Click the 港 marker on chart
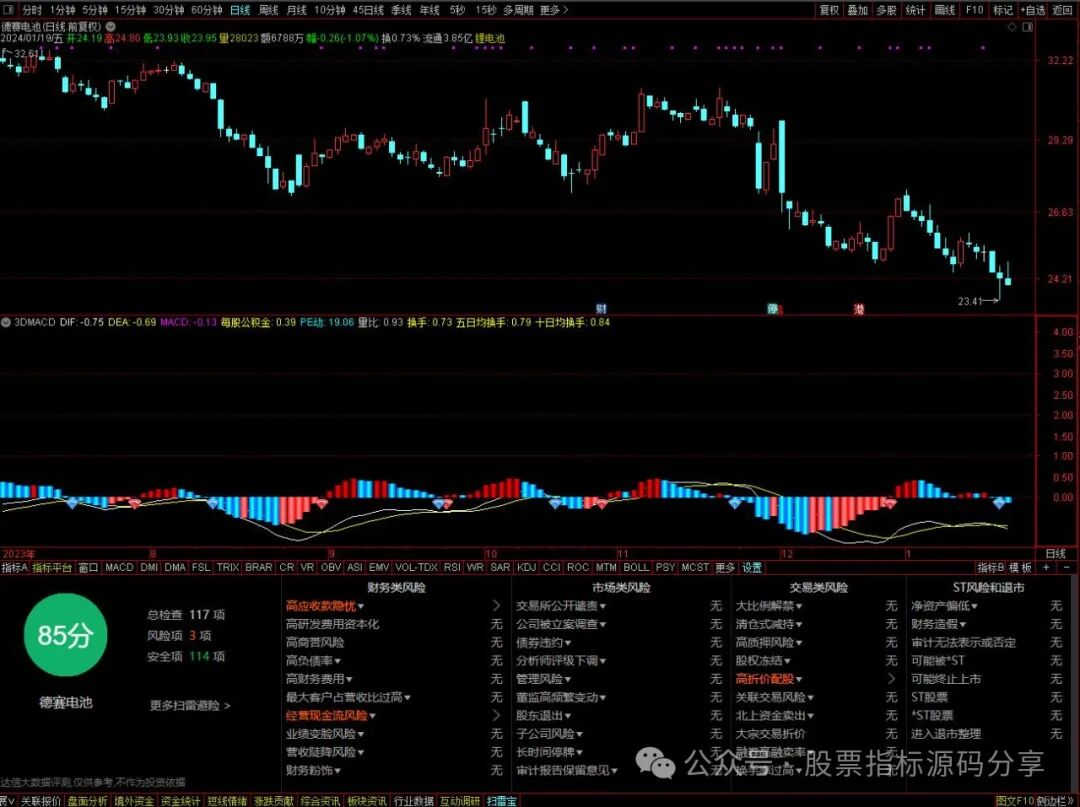Screen dimensions: 1080x807 (x=858, y=309)
